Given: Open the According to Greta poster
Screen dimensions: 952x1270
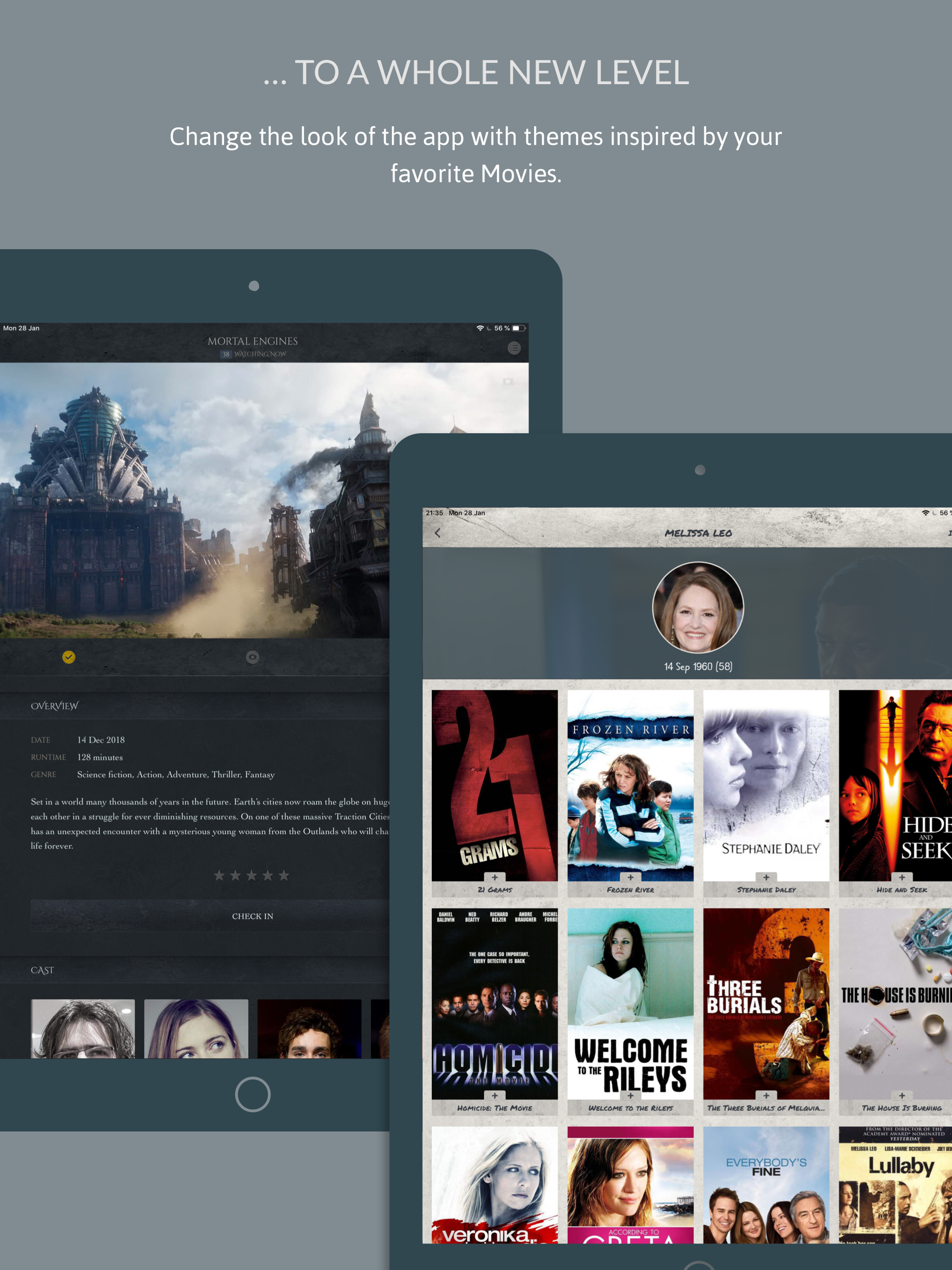Looking at the screenshot, I should coord(630,1185).
